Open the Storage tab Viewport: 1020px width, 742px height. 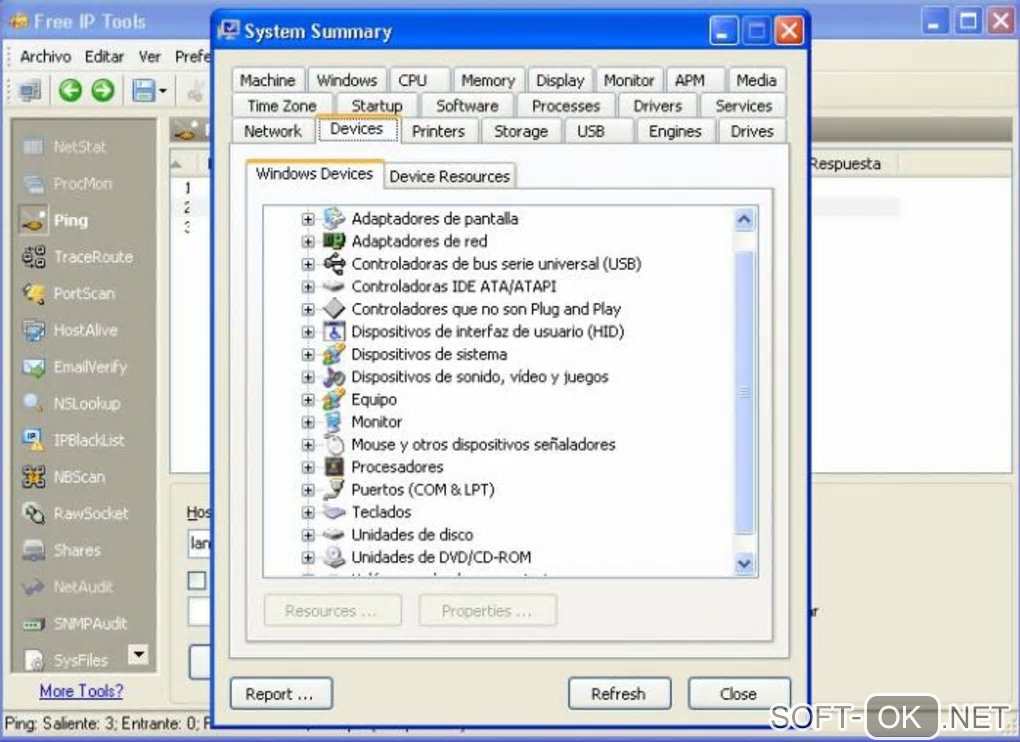pyautogui.click(x=520, y=131)
